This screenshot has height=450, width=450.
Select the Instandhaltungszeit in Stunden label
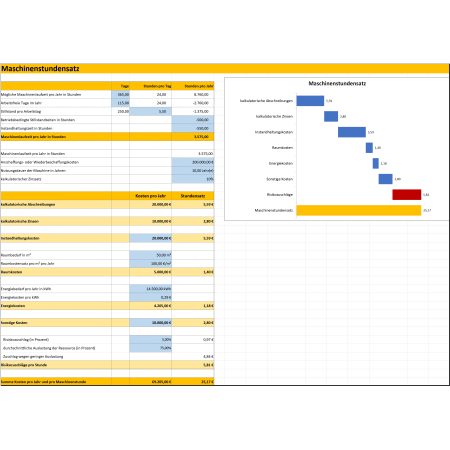[26, 128]
